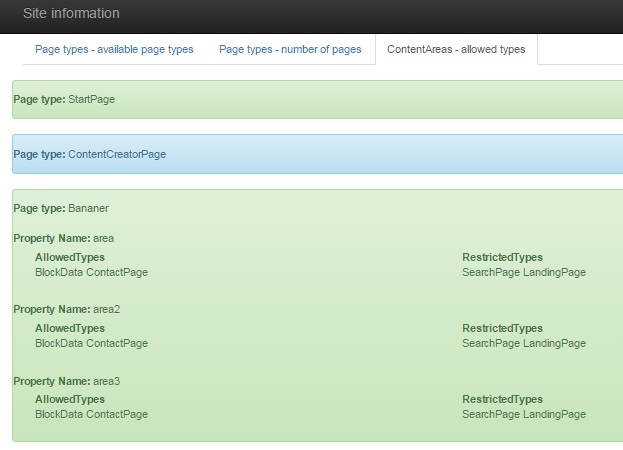Click the Site information header title
This screenshot has height=450, width=623.
71,14
